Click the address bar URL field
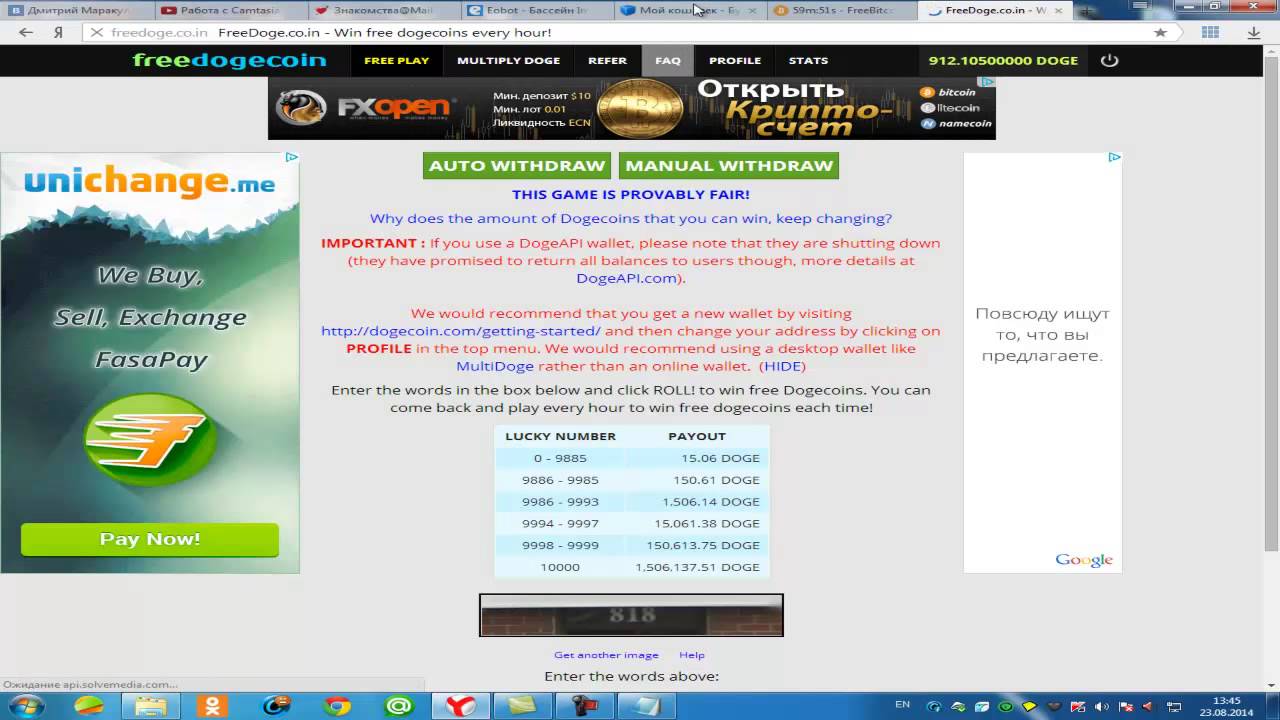The image size is (1280, 720). (x=630, y=32)
